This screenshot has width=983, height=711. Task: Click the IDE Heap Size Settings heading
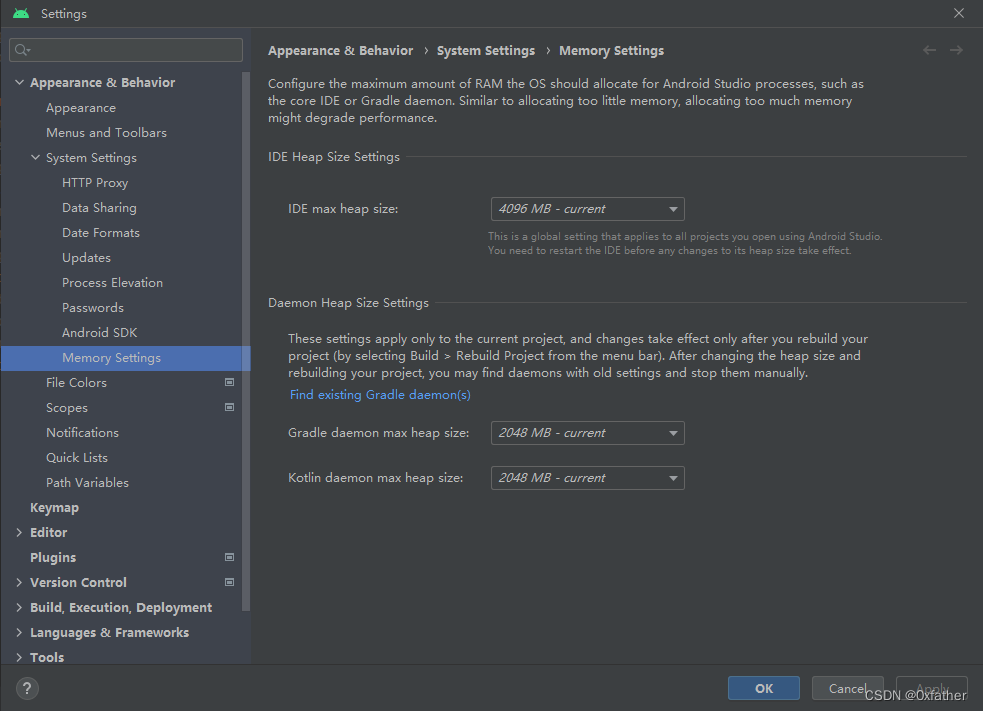coord(334,157)
